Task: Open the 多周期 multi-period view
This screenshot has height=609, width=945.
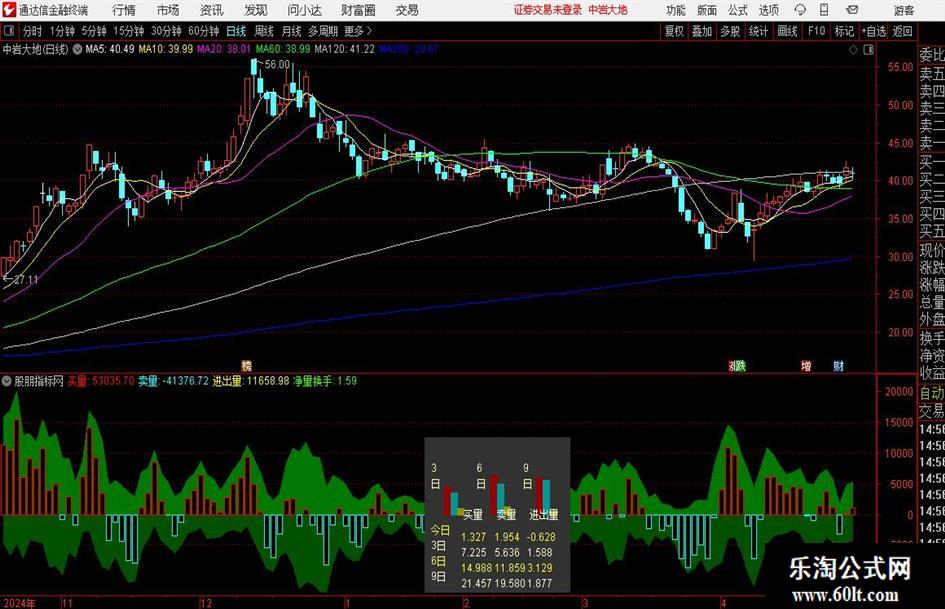Action: 323,31
